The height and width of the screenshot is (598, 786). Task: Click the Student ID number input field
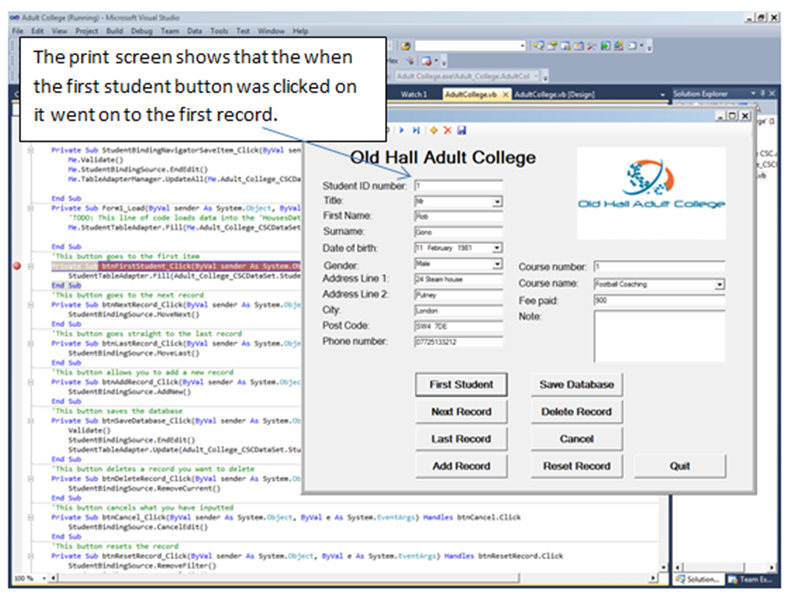(x=458, y=186)
